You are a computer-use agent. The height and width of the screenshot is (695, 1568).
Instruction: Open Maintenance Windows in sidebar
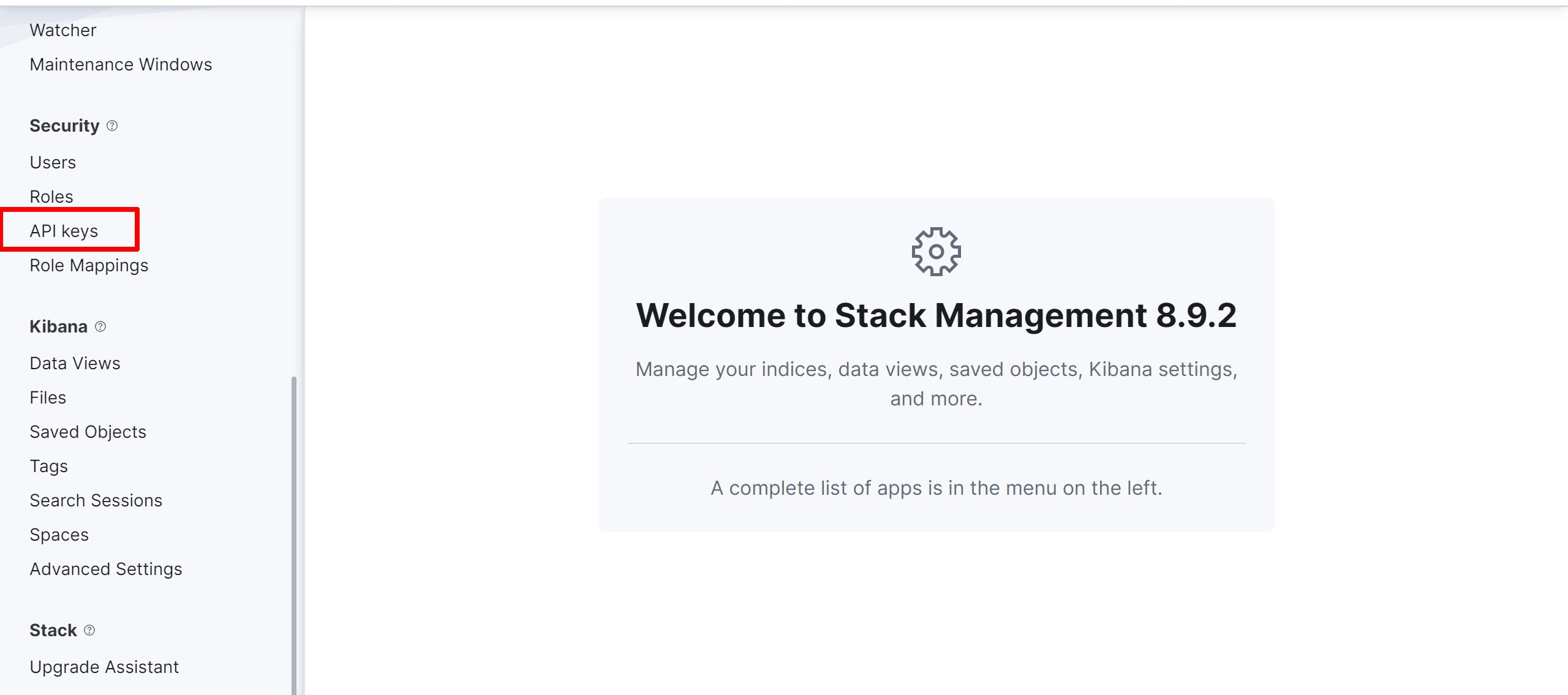point(121,64)
